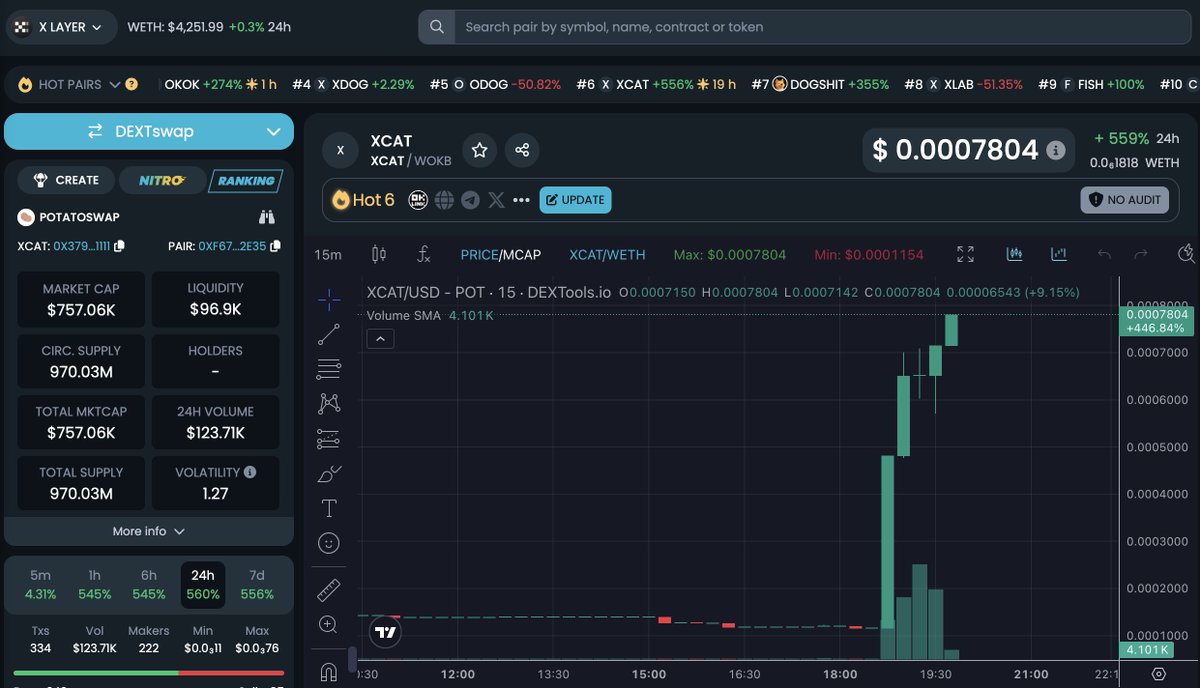The height and width of the screenshot is (688, 1200).
Task: Open the ODOG hot pair
Action: point(495,85)
